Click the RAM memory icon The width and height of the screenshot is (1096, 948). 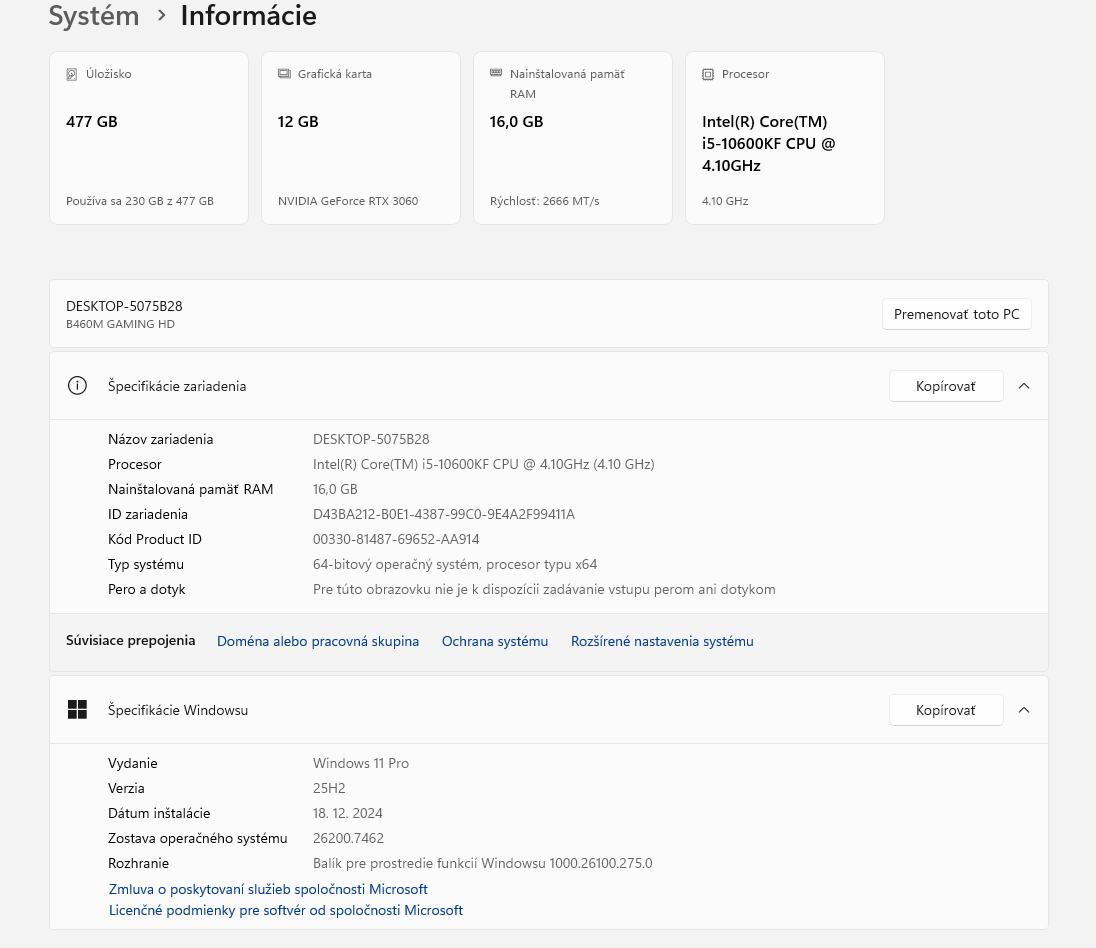(x=496, y=74)
